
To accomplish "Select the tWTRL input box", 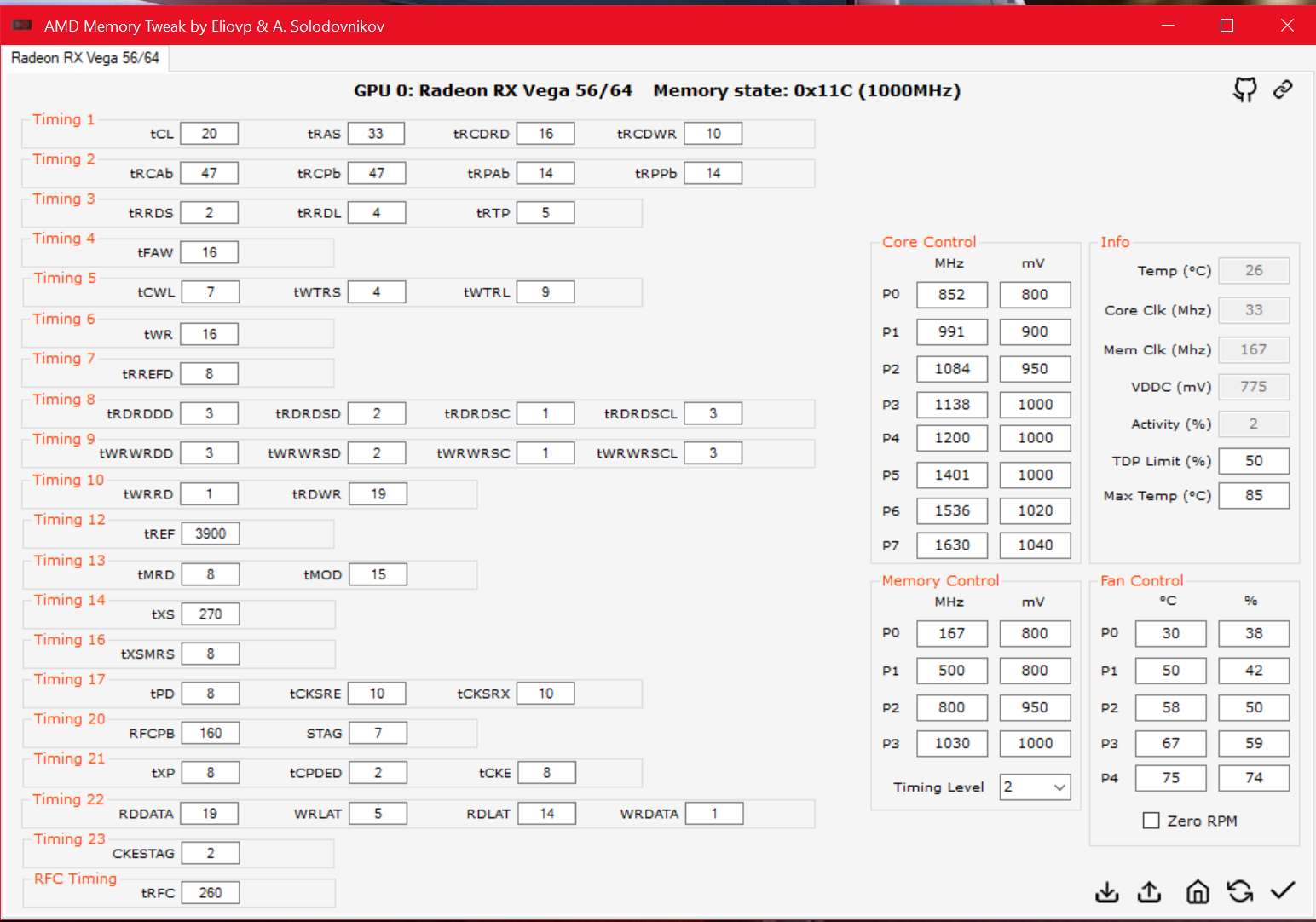I will point(545,292).
